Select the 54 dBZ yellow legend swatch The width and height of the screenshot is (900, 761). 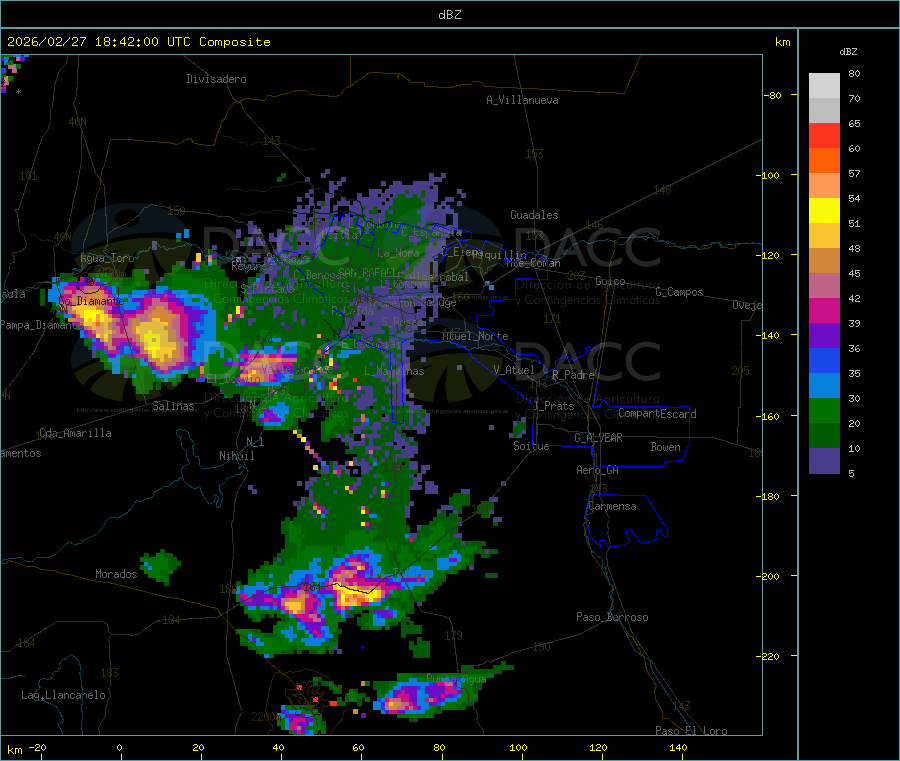point(824,211)
